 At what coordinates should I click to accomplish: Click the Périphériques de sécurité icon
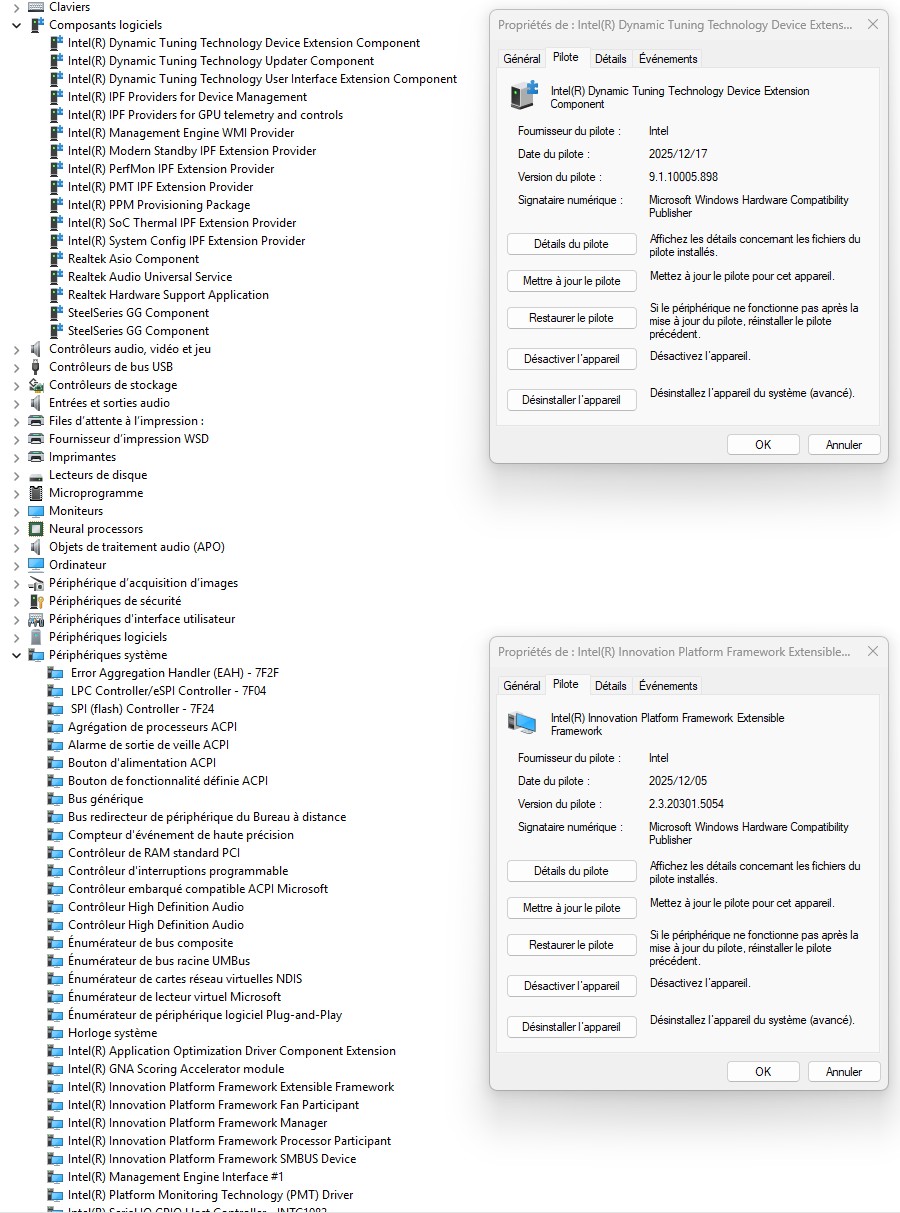36,601
